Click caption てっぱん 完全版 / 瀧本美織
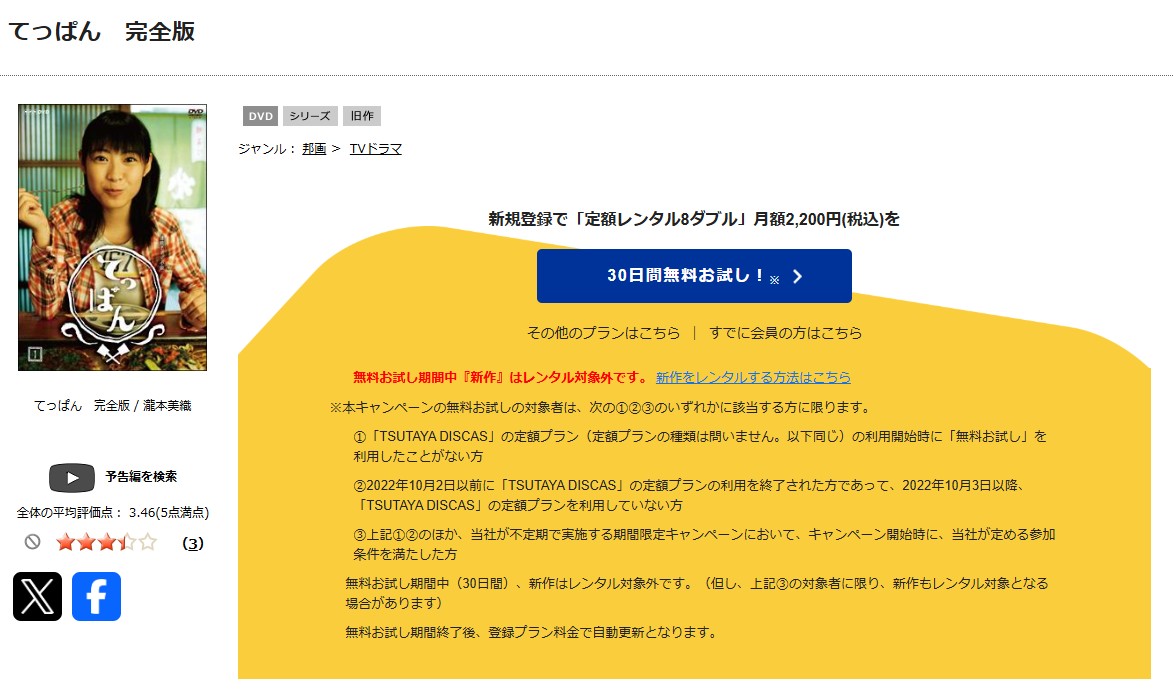This screenshot has width=1173, height=696. click(112, 406)
